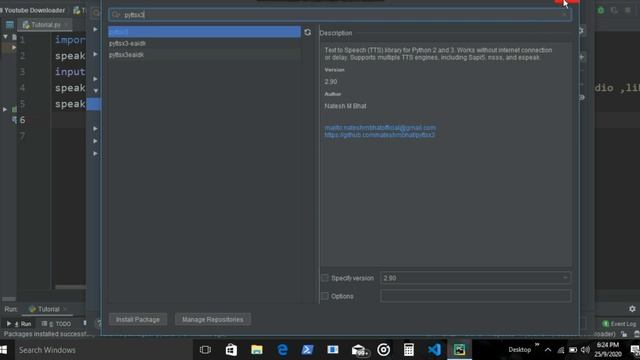Click the Manage Repositories button

click(213, 319)
